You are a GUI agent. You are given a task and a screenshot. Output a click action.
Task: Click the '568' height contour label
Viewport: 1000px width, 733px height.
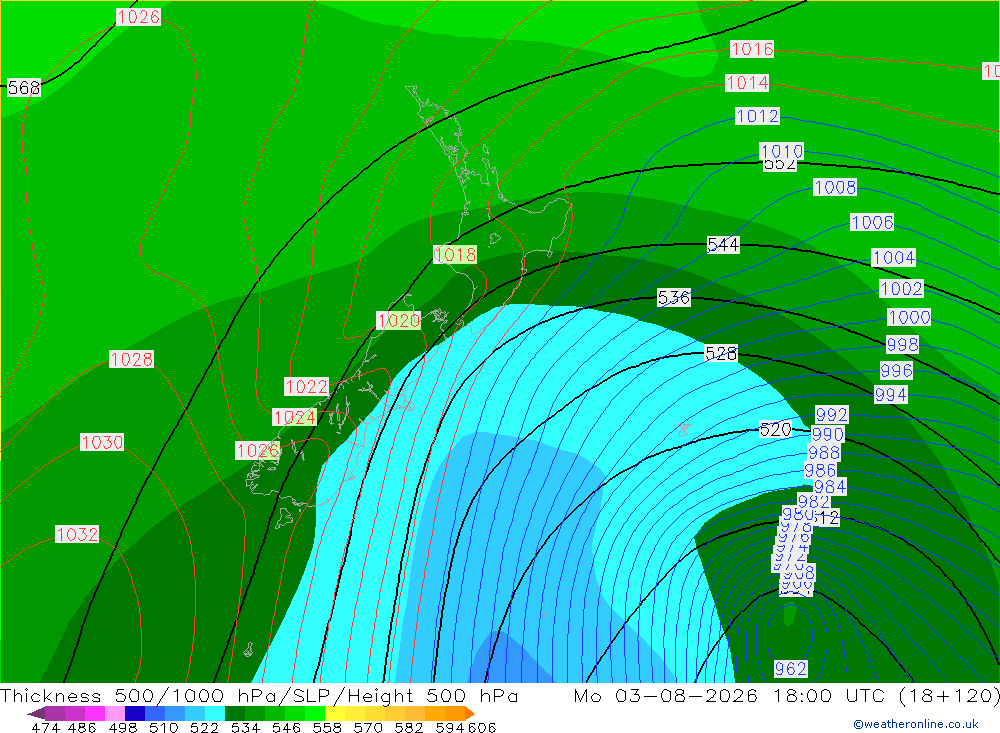tap(24, 87)
